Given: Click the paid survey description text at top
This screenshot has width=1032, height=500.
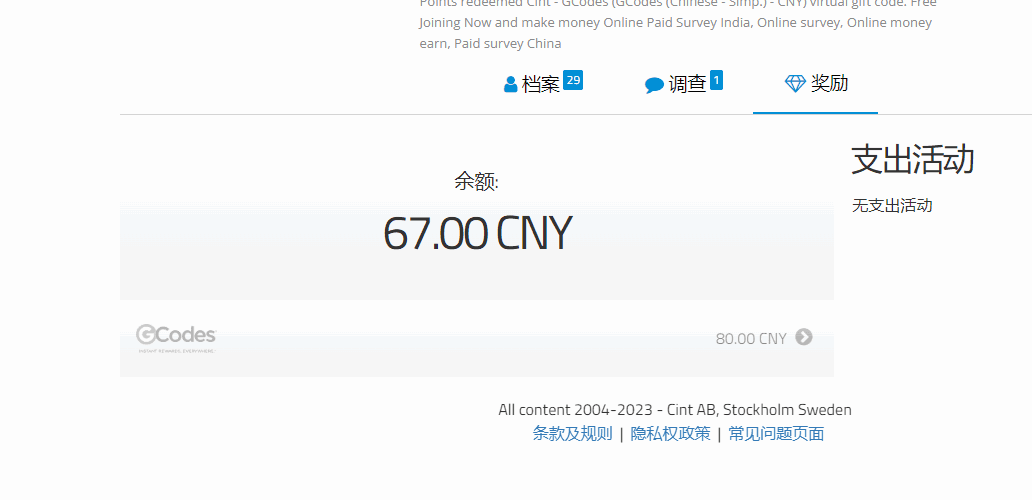Looking at the screenshot, I should (x=676, y=22).
